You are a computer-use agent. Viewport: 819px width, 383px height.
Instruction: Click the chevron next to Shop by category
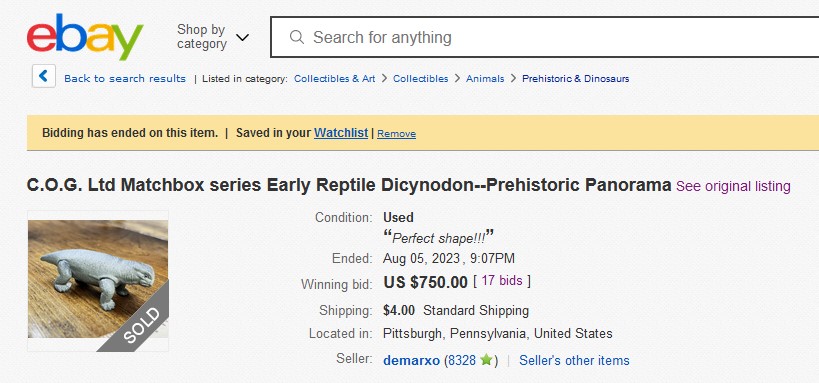(242, 38)
